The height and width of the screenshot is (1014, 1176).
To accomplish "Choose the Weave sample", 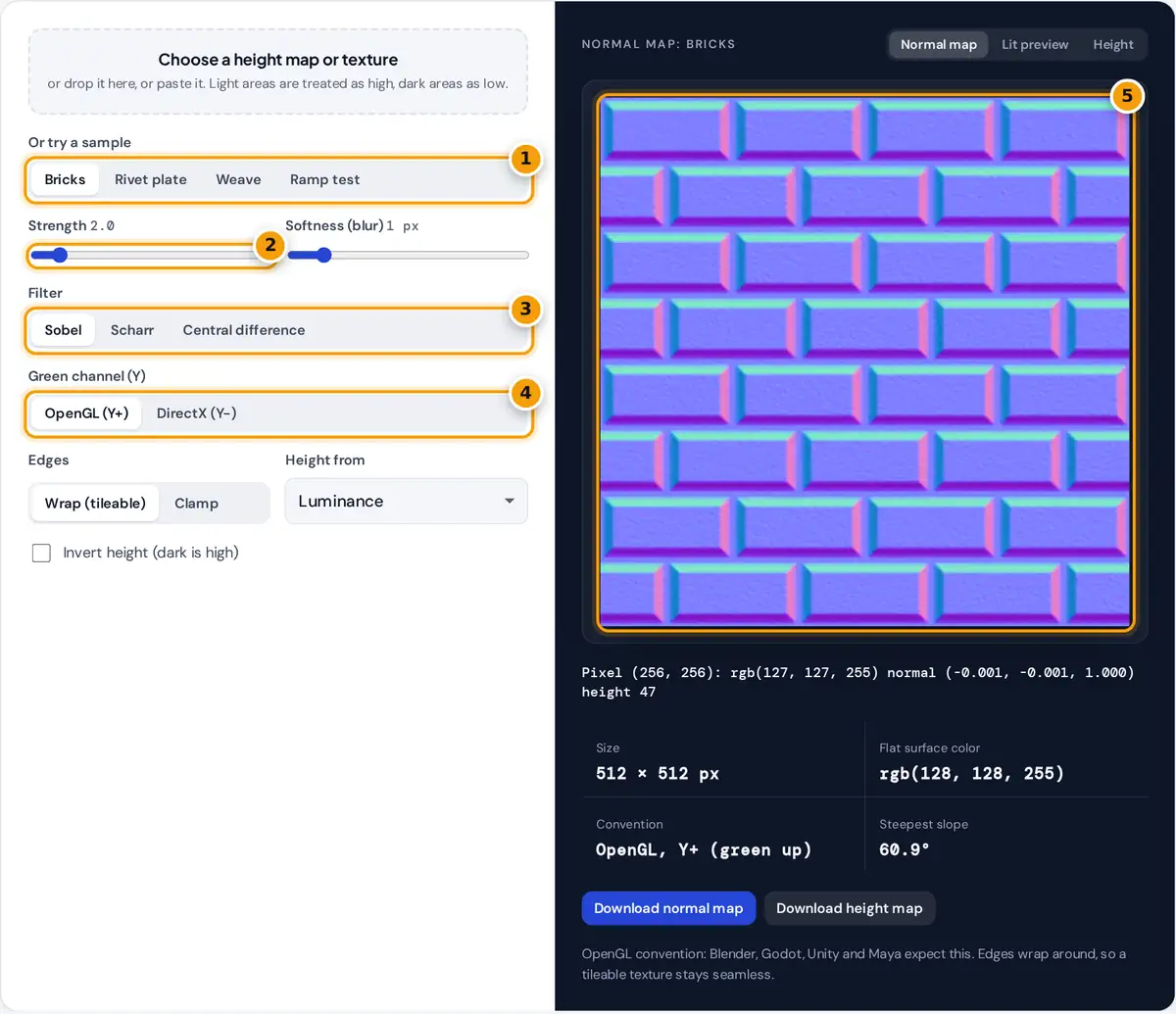I will click(238, 179).
